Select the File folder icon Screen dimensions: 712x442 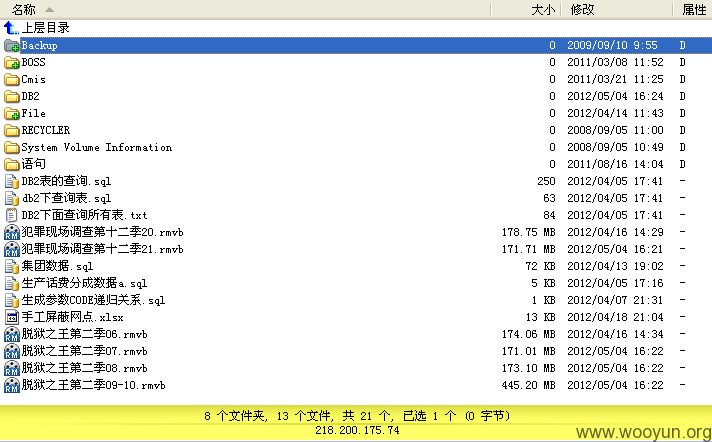pos(11,114)
